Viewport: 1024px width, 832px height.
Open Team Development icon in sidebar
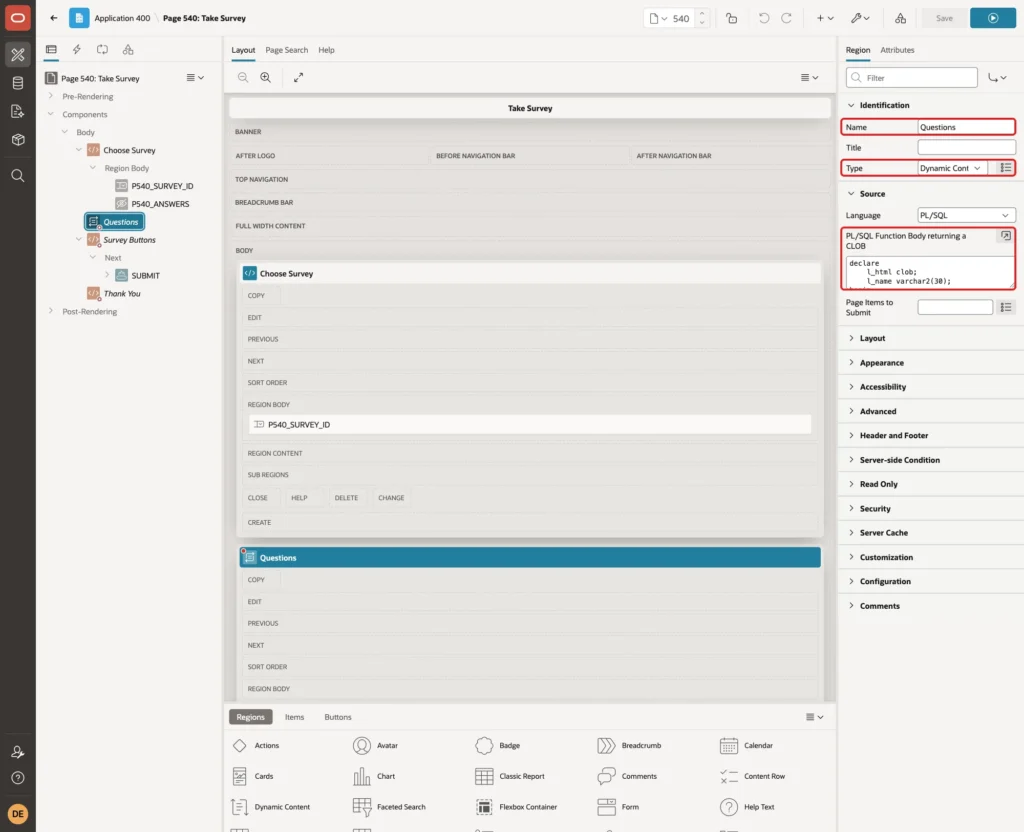[18, 111]
